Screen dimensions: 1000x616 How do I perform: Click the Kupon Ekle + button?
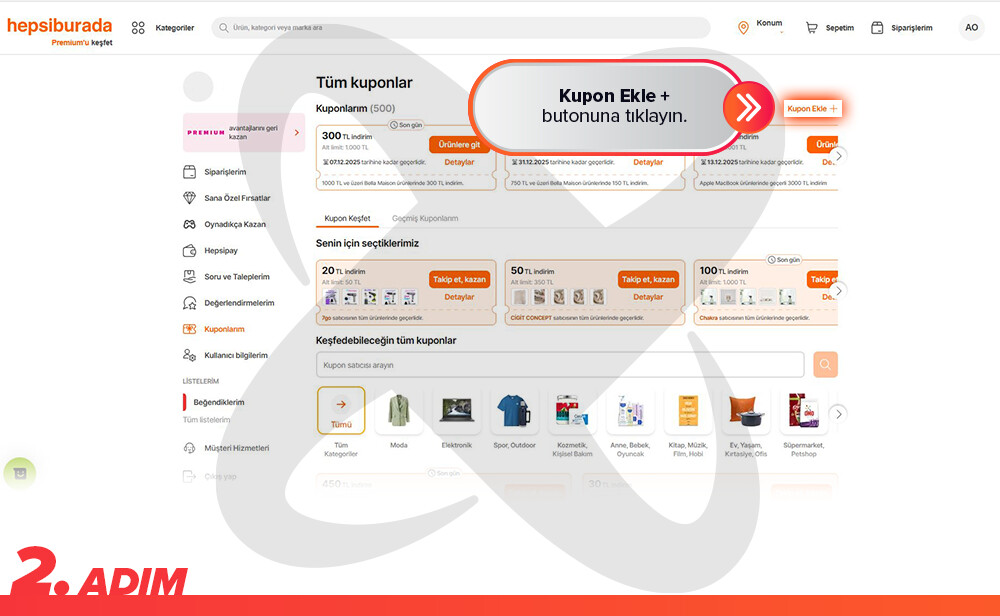click(812, 108)
